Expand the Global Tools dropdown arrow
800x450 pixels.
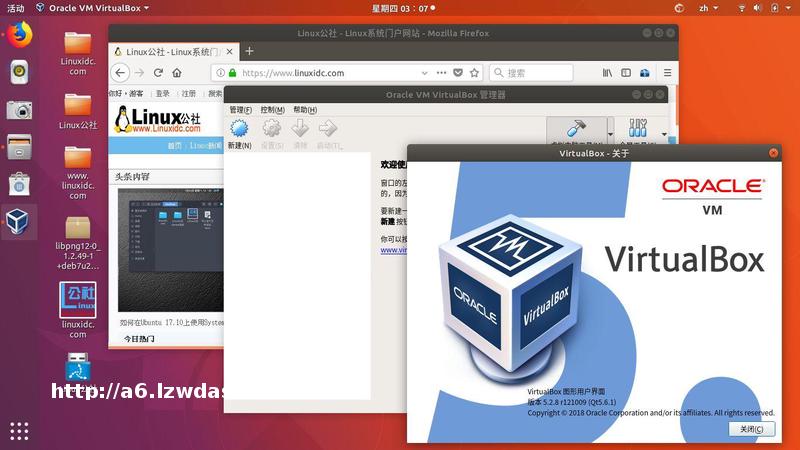[663, 132]
